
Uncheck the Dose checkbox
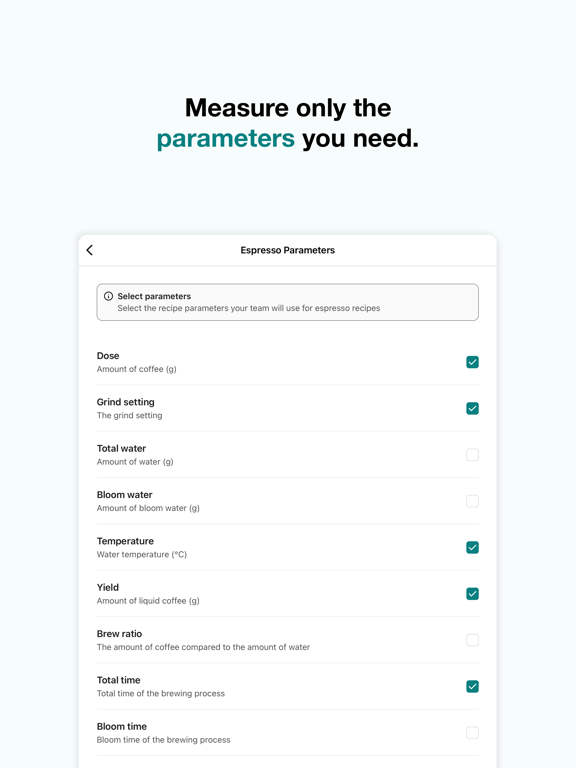(472, 362)
